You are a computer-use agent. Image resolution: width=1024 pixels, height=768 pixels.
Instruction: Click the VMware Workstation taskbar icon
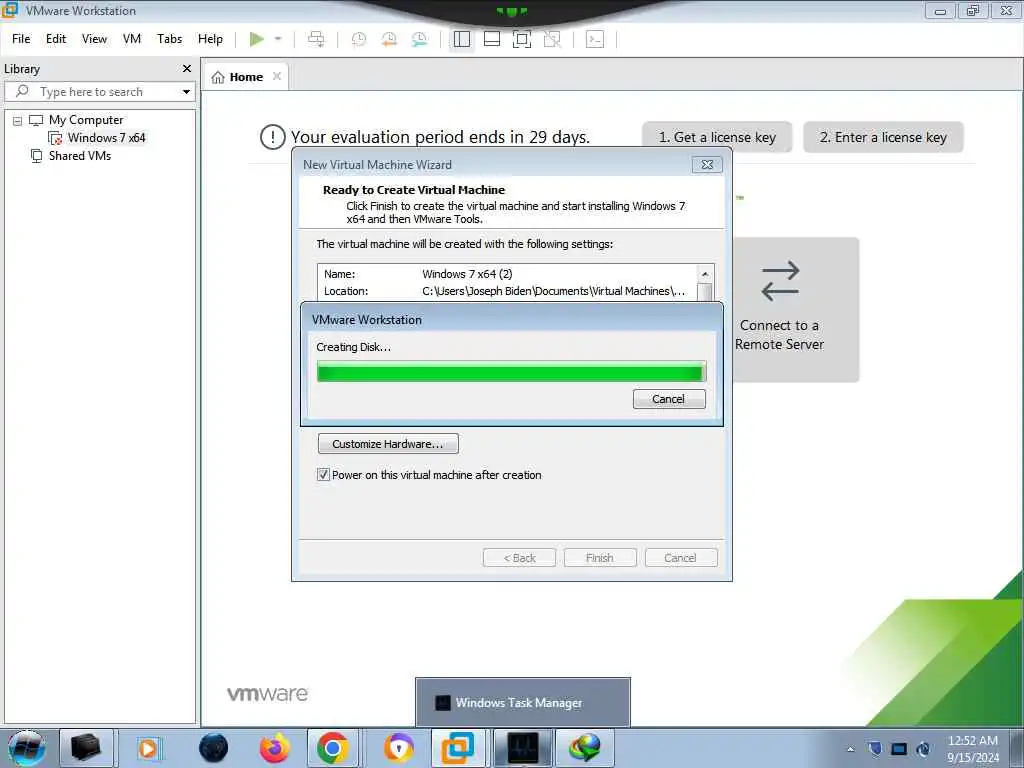(x=458, y=748)
